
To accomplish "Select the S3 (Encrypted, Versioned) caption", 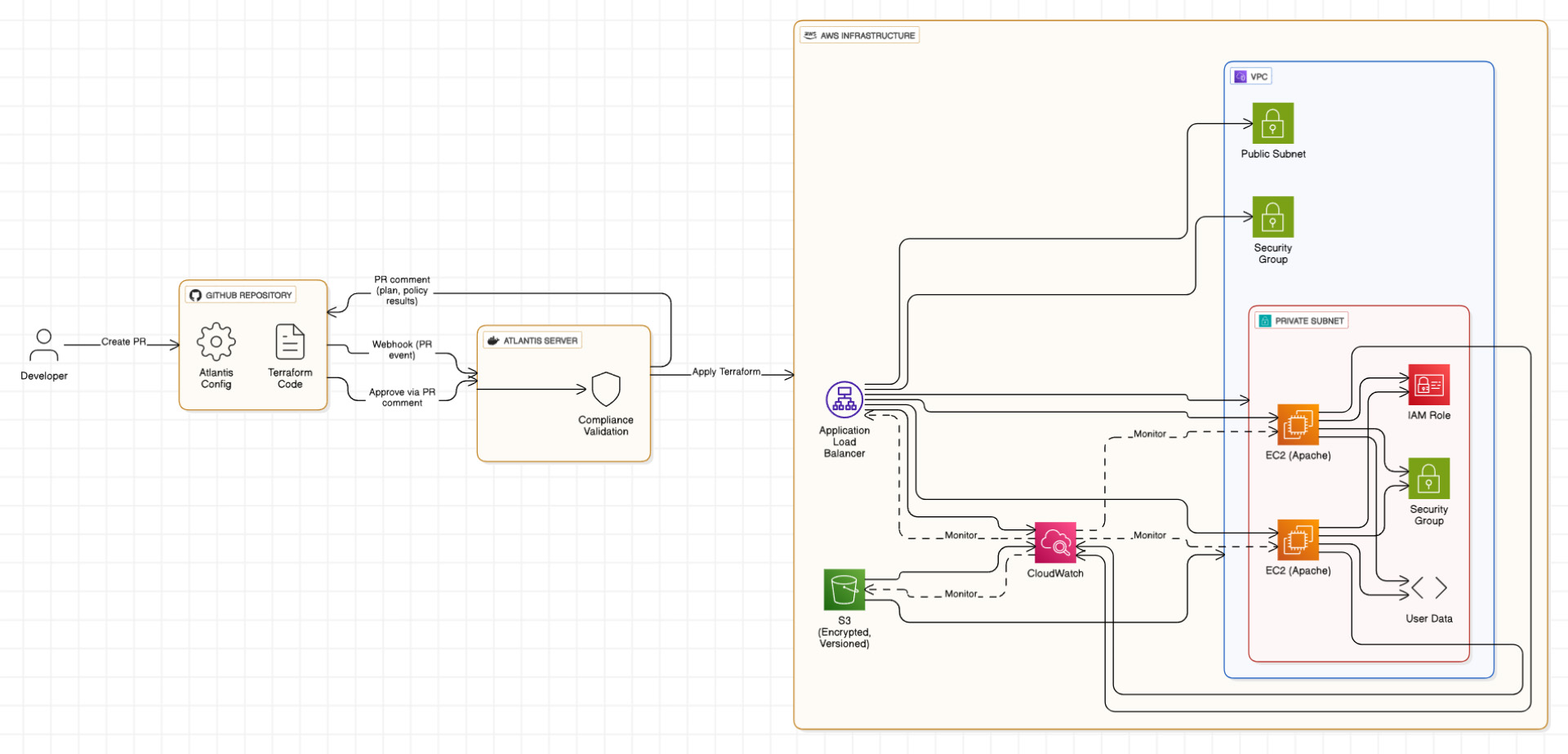I will click(844, 632).
